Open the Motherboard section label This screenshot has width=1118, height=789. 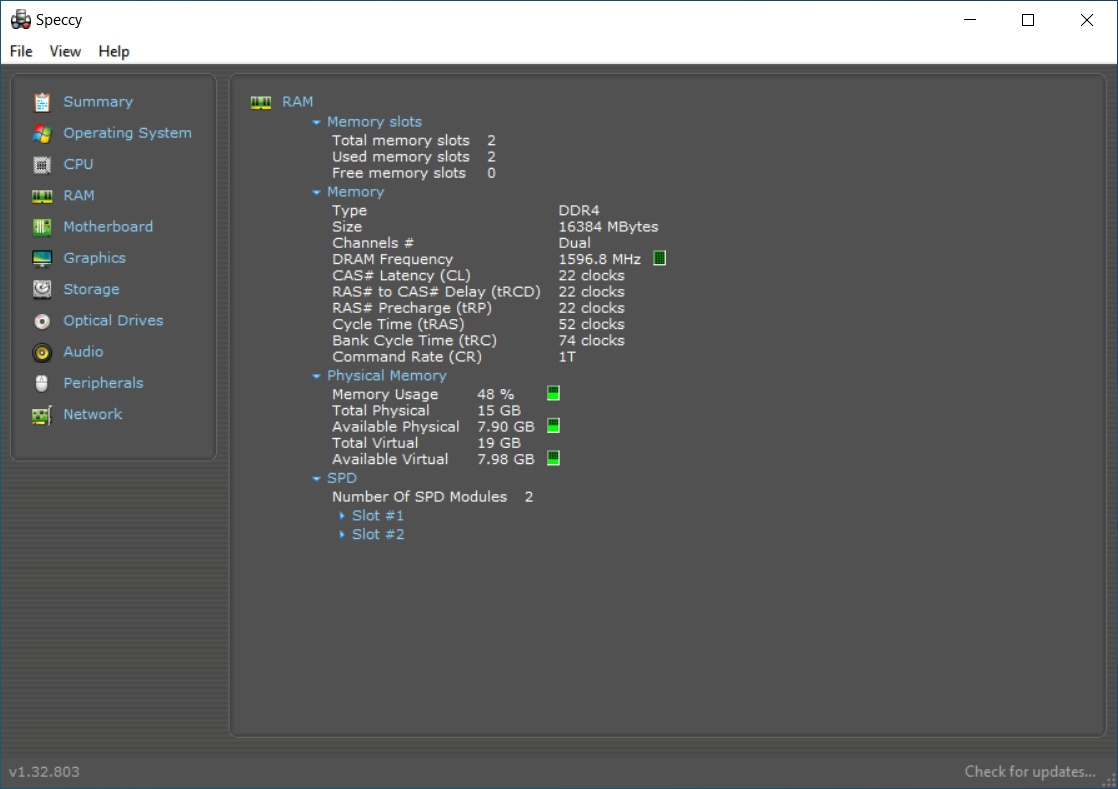click(108, 227)
